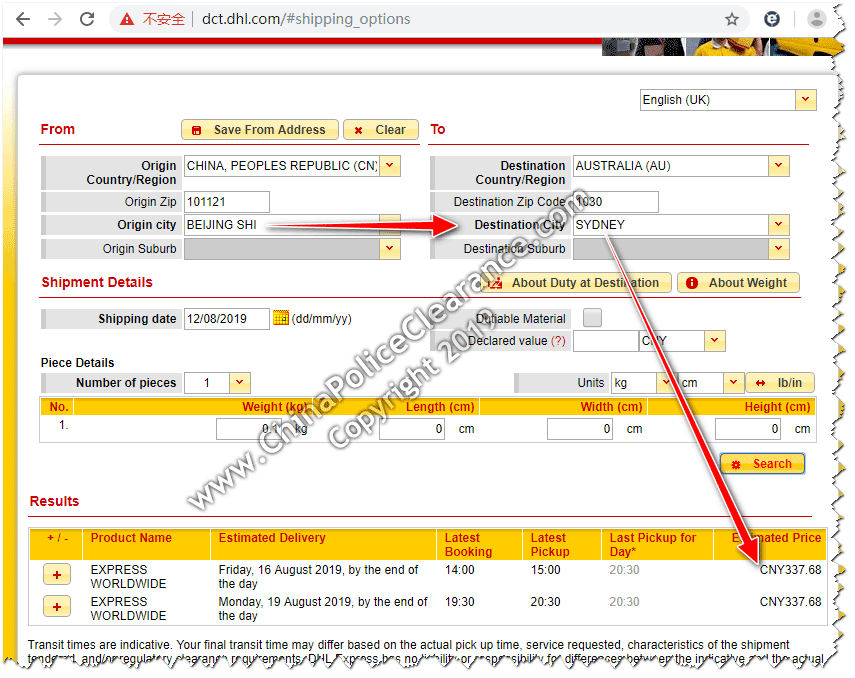Screen dimensions: 855x678
Task: Reload the DHL page
Action: click(87, 19)
